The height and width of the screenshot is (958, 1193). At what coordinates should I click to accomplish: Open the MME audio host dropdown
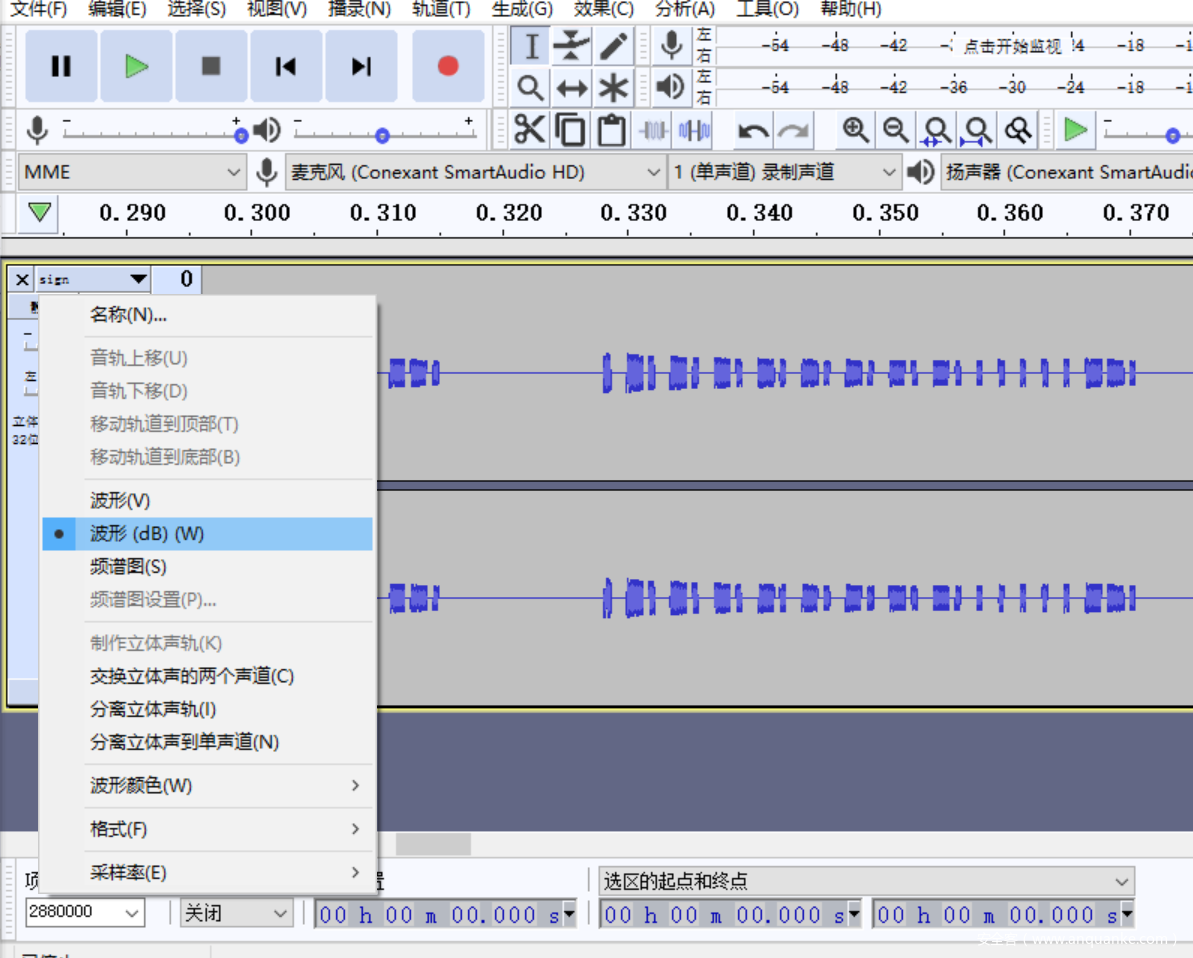point(132,172)
